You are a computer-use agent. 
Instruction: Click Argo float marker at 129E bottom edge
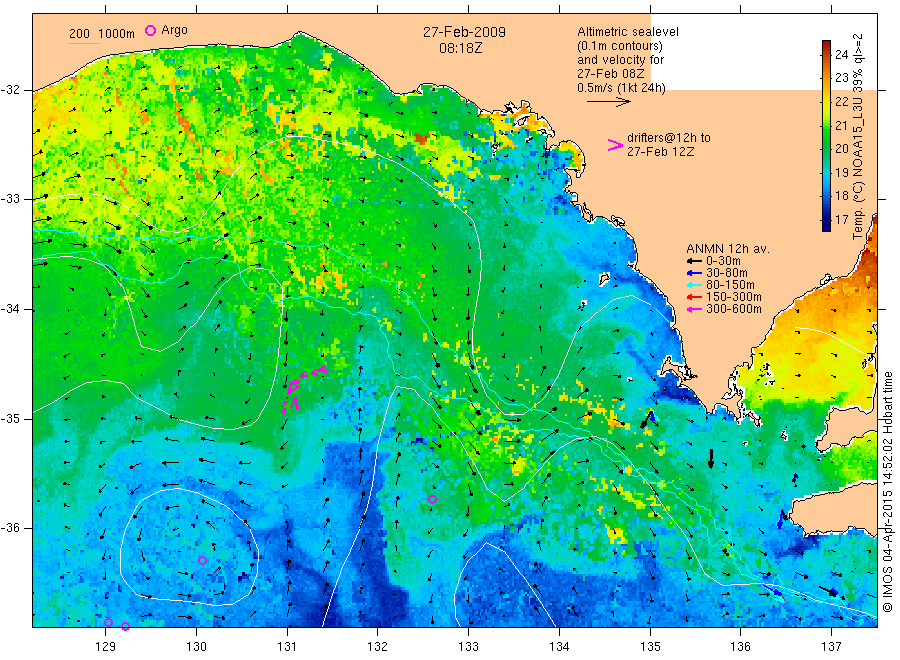(x=108, y=622)
